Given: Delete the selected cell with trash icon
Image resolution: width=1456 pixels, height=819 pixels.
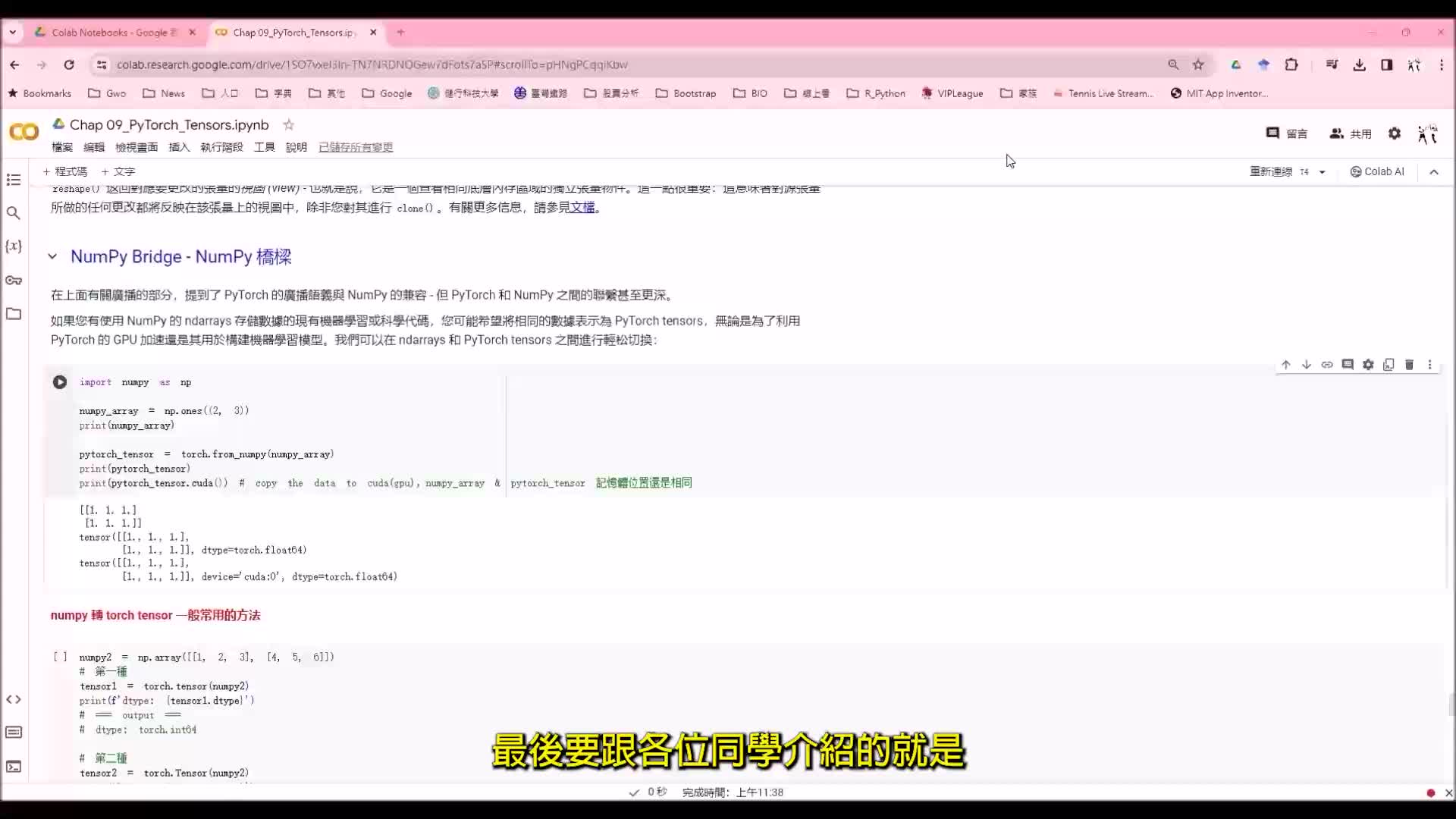Looking at the screenshot, I should [1409, 365].
